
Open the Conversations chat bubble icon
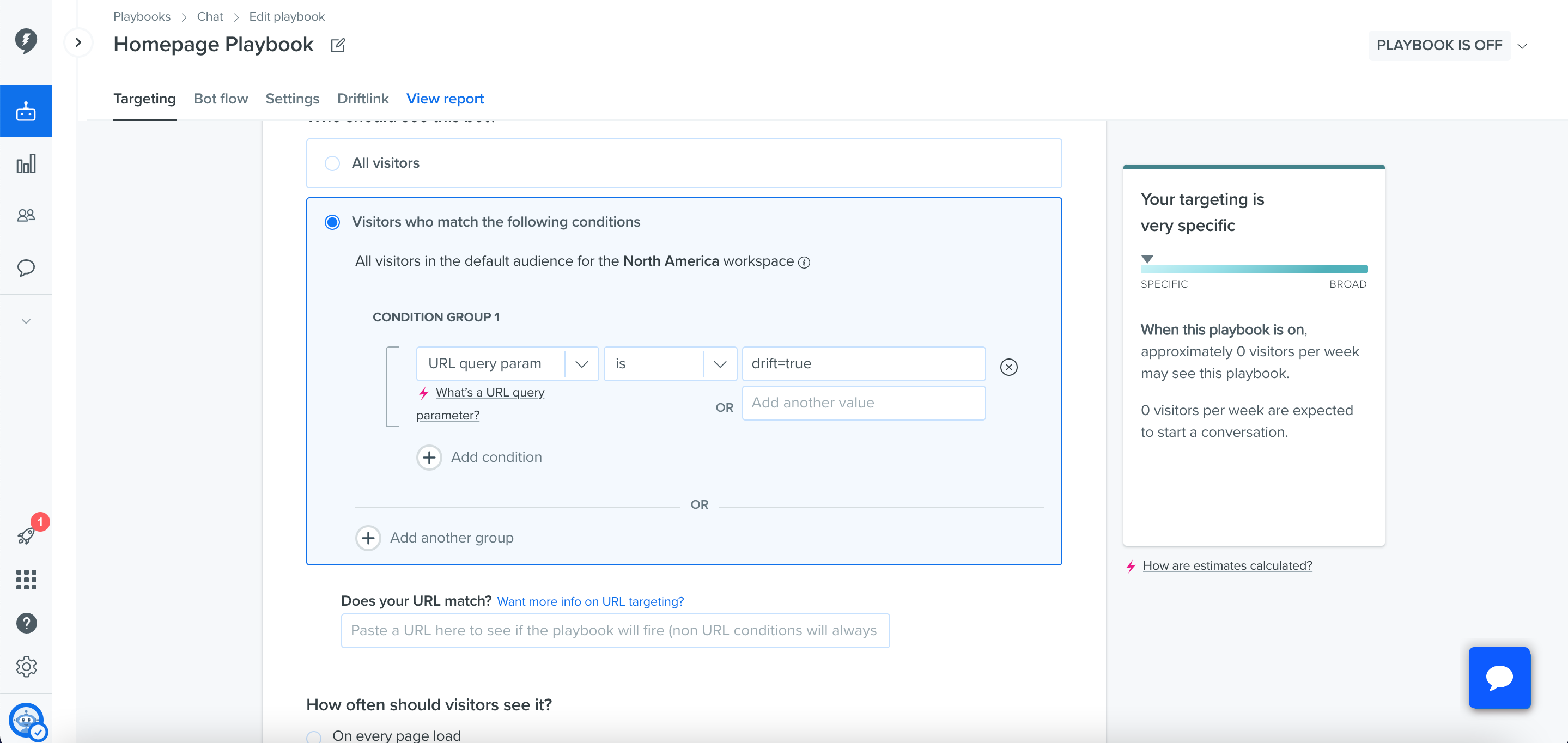click(26, 268)
